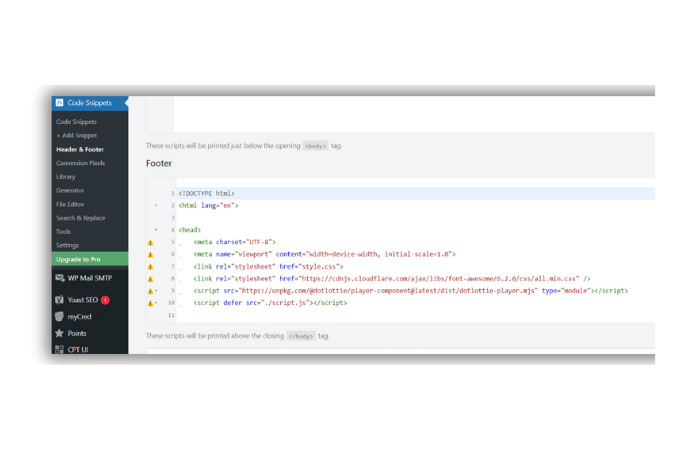Click the Footer section heading
The image size is (700, 450).
[159, 163]
